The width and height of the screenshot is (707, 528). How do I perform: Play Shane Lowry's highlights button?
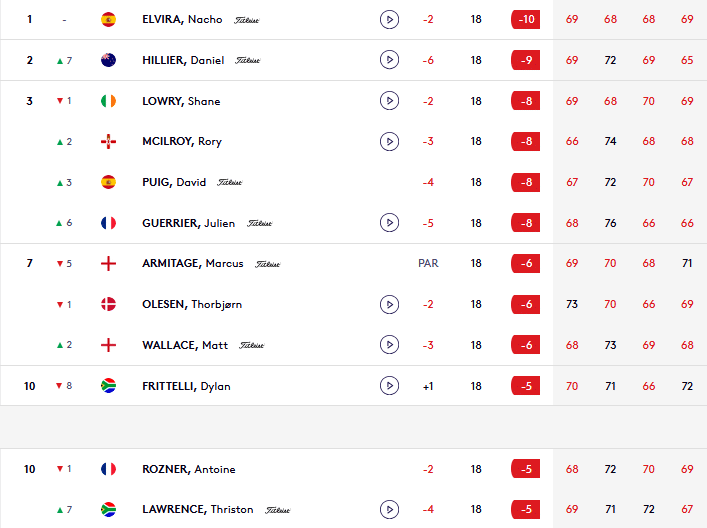click(x=389, y=101)
